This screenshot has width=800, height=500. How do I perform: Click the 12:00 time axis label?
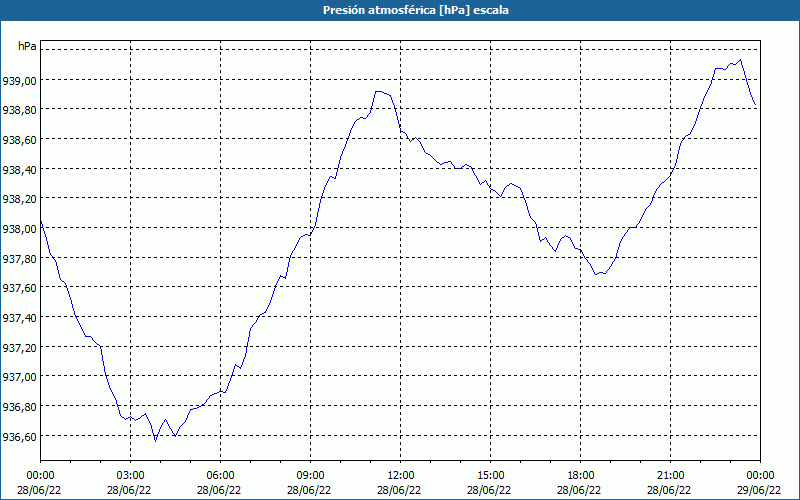point(401,476)
